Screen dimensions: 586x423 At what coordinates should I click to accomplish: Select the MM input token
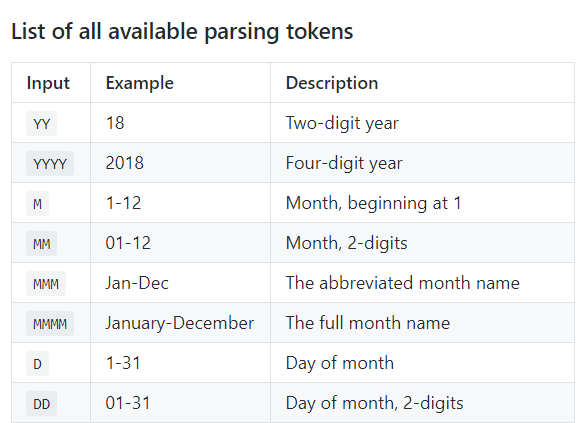coord(41,243)
